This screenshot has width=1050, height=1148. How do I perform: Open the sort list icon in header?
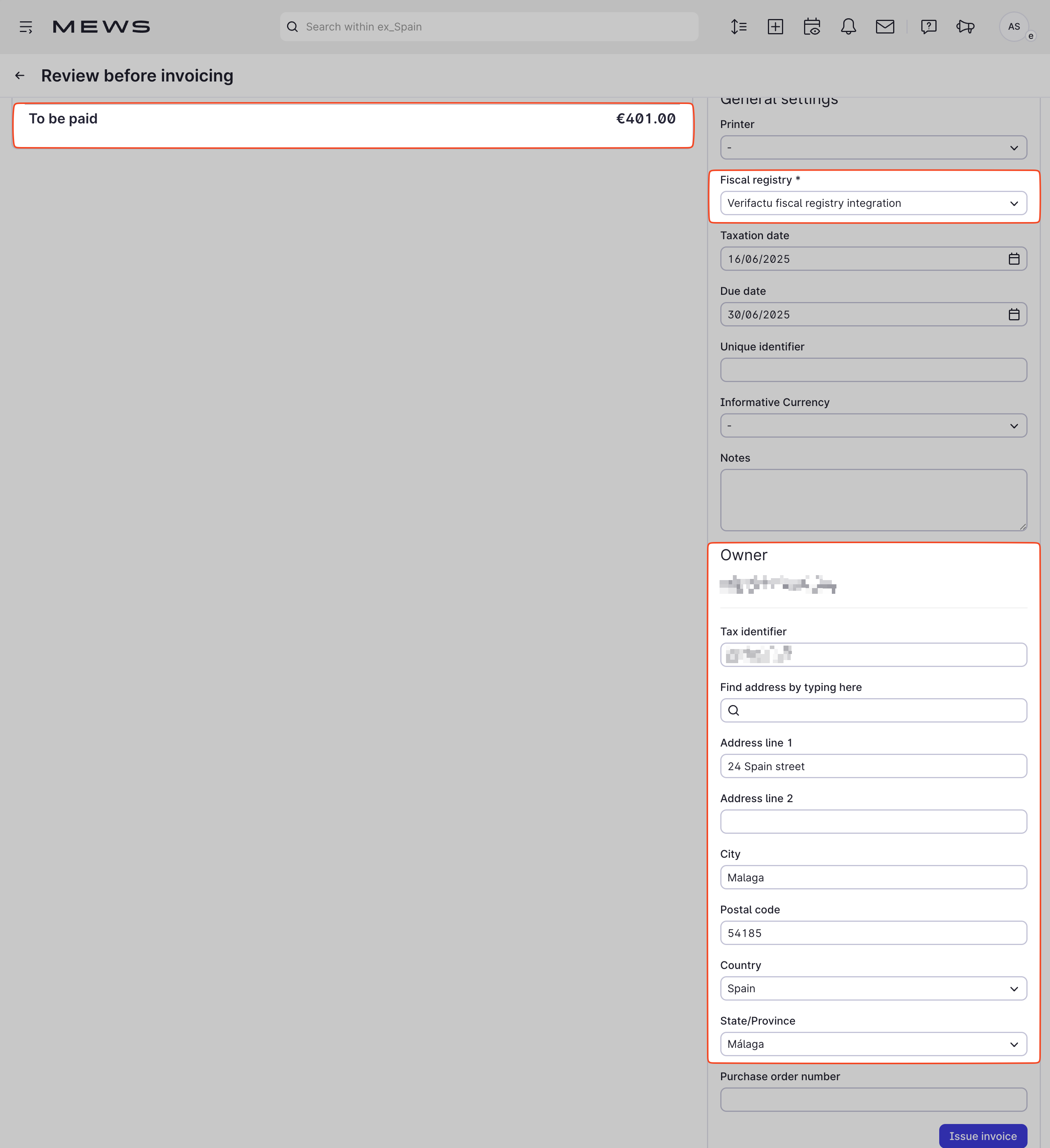(x=739, y=27)
